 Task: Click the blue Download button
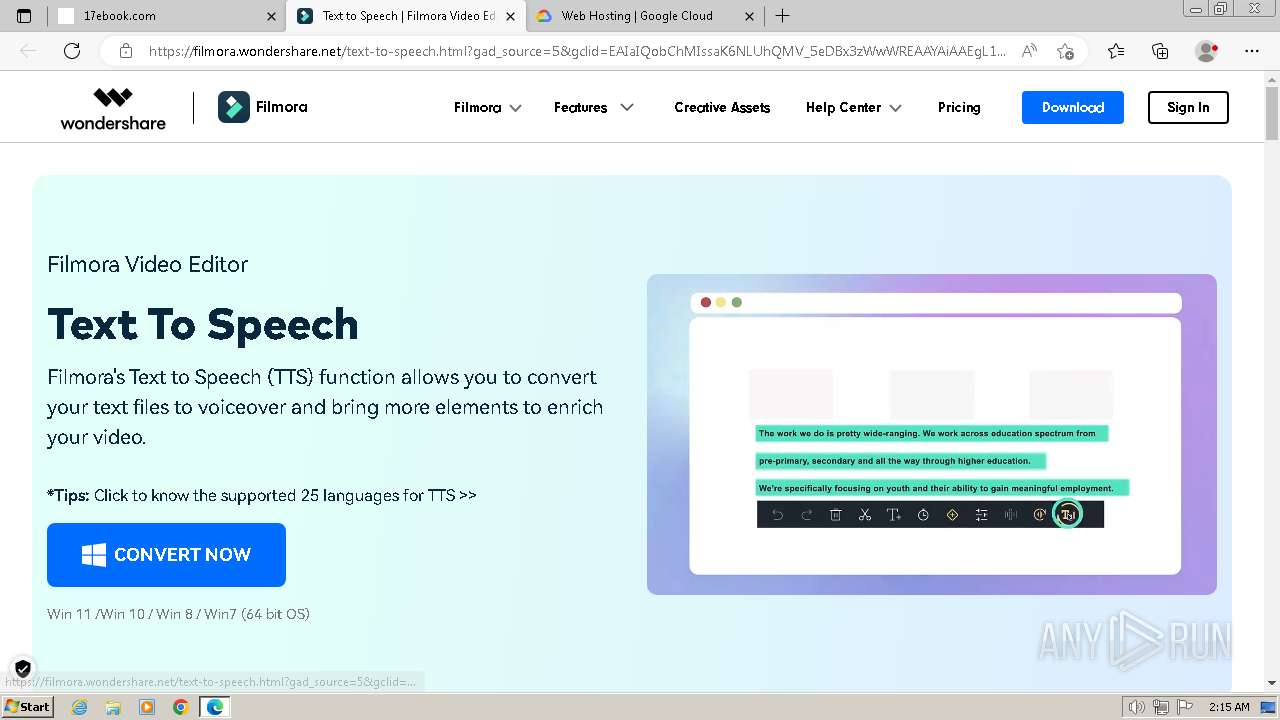coord(1072,107)
